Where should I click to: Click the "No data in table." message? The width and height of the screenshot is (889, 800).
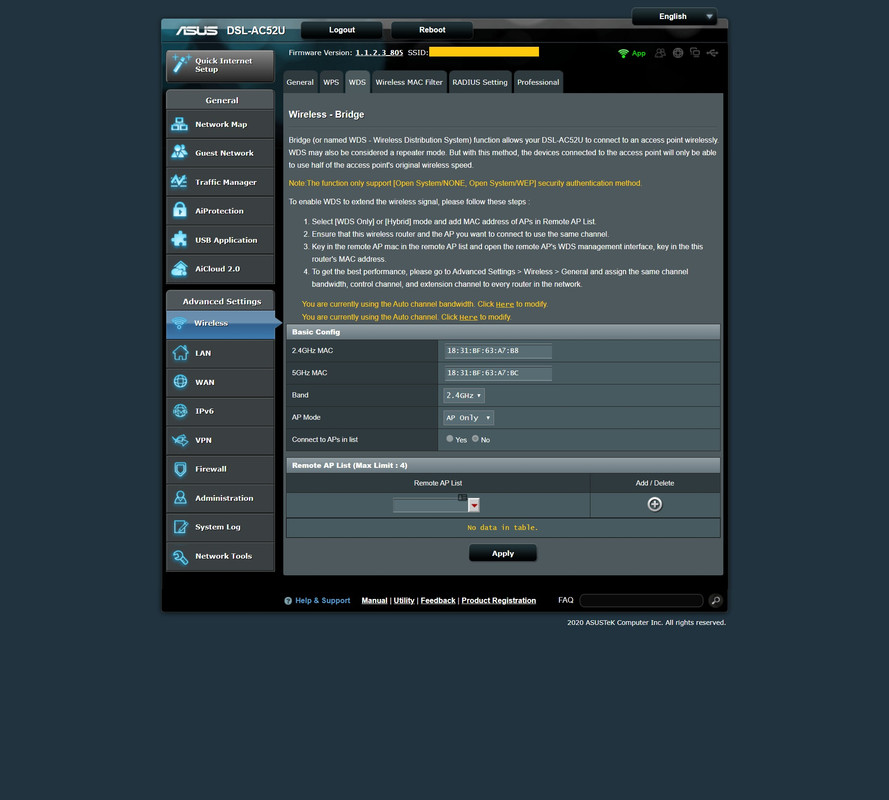click(x=502, y=527)
